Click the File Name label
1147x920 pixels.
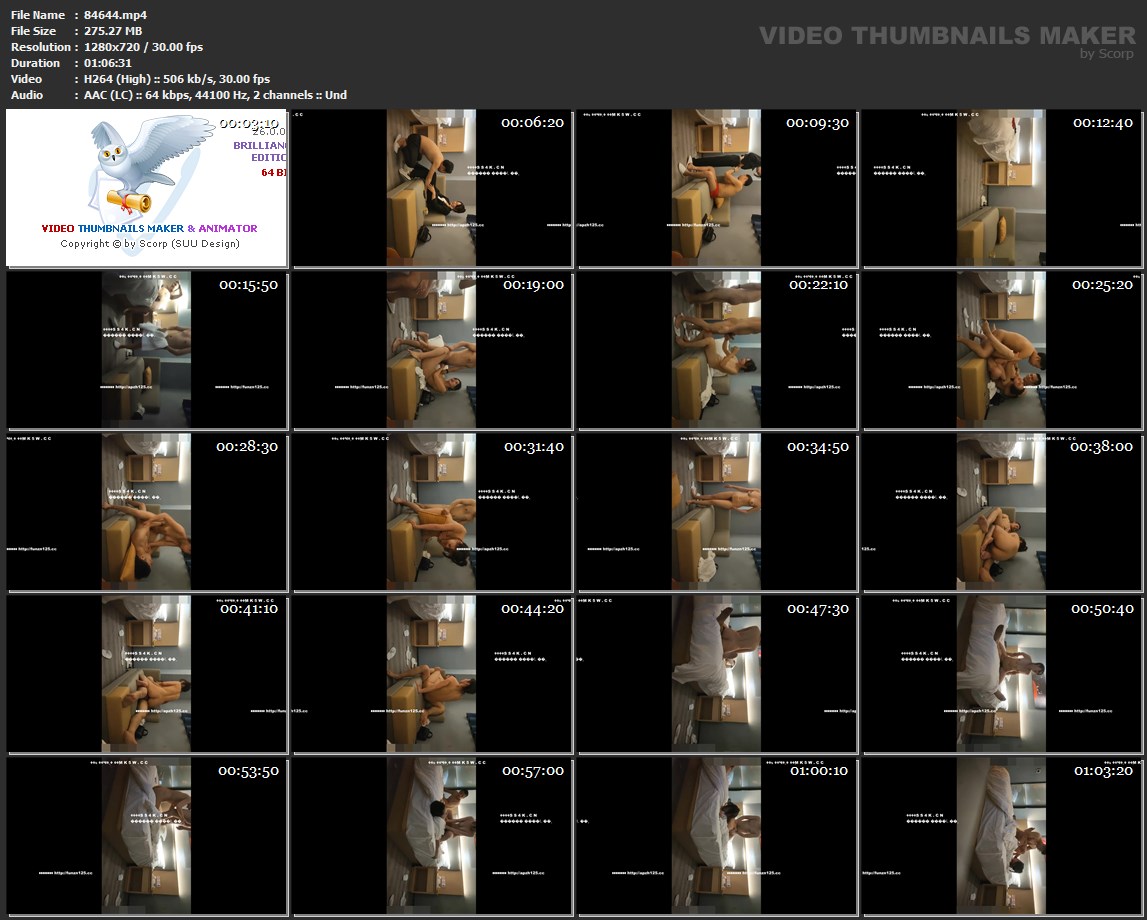tap(38, 15)
